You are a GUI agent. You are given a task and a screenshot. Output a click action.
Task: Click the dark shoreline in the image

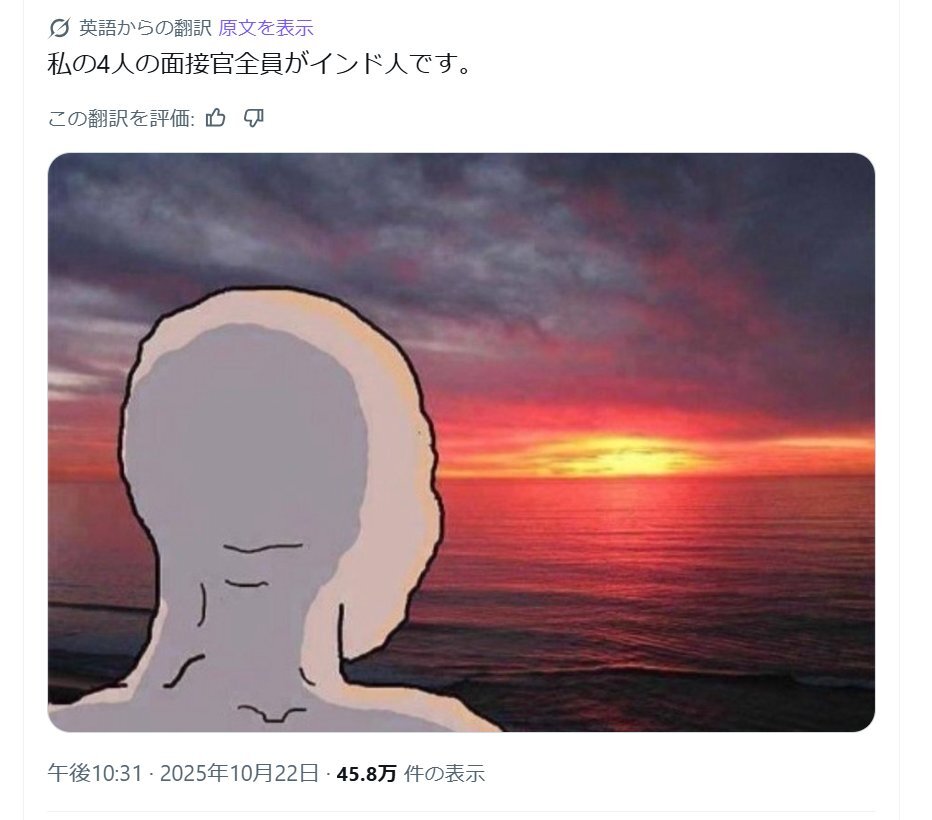(684, 701)
